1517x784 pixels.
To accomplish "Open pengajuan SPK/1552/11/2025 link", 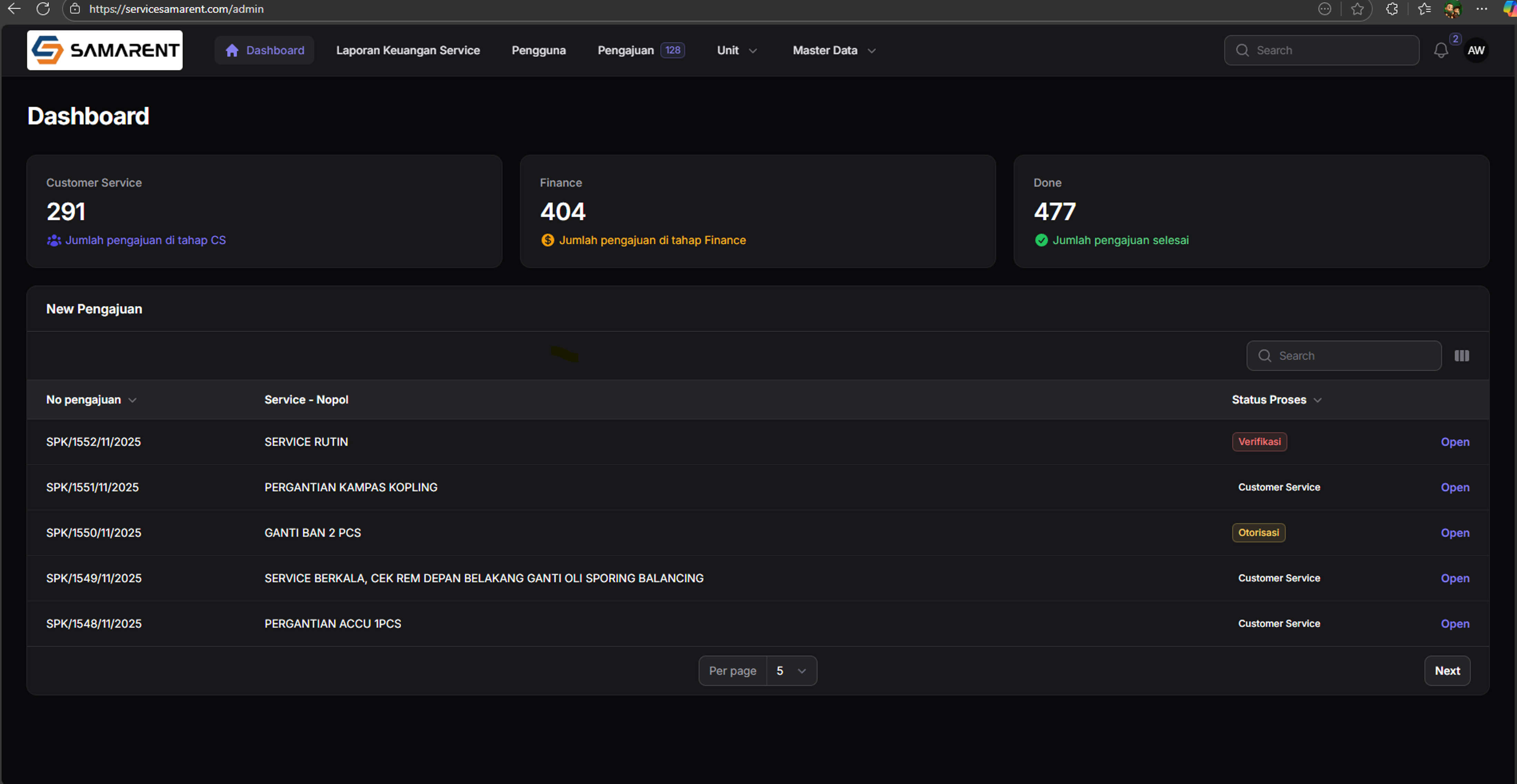I will pos(1454,442).
